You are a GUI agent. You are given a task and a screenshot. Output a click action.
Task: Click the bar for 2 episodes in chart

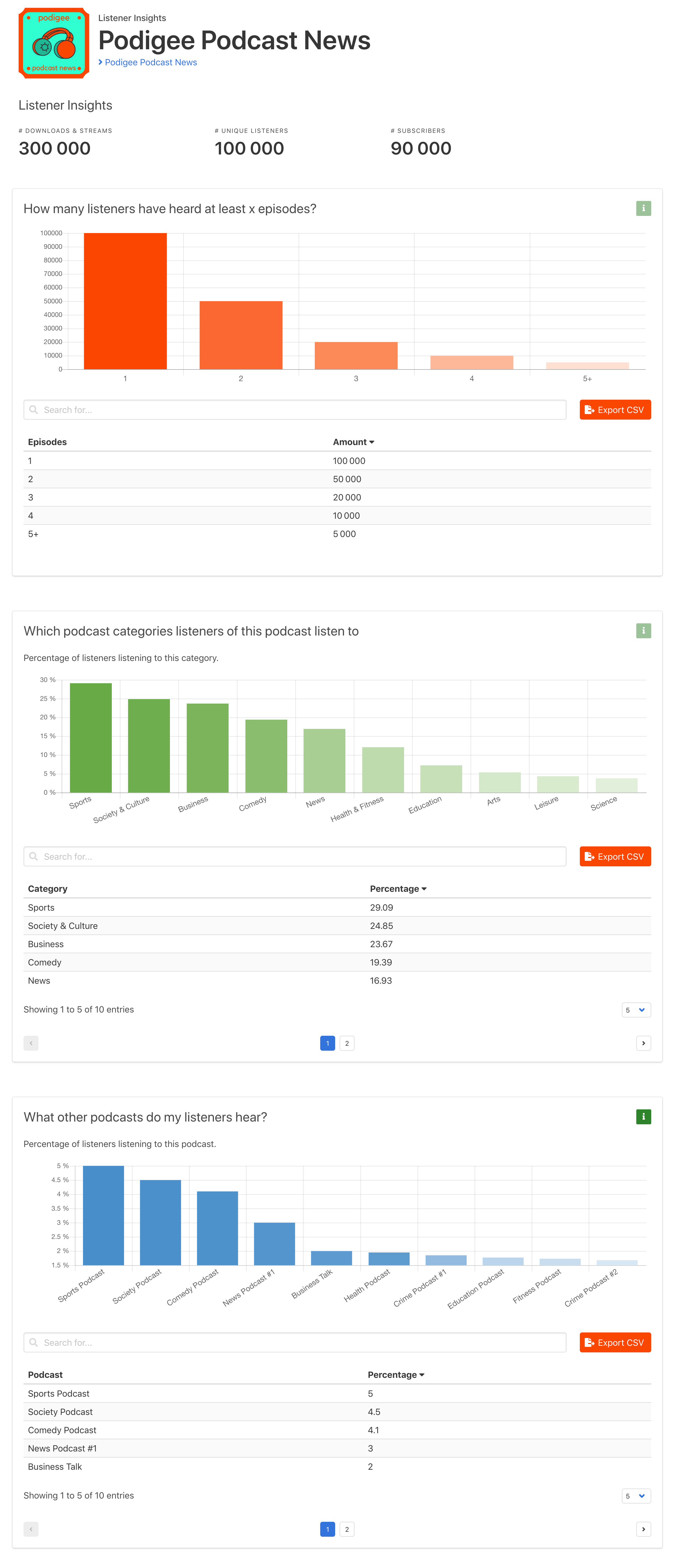[x=241, y=335]
